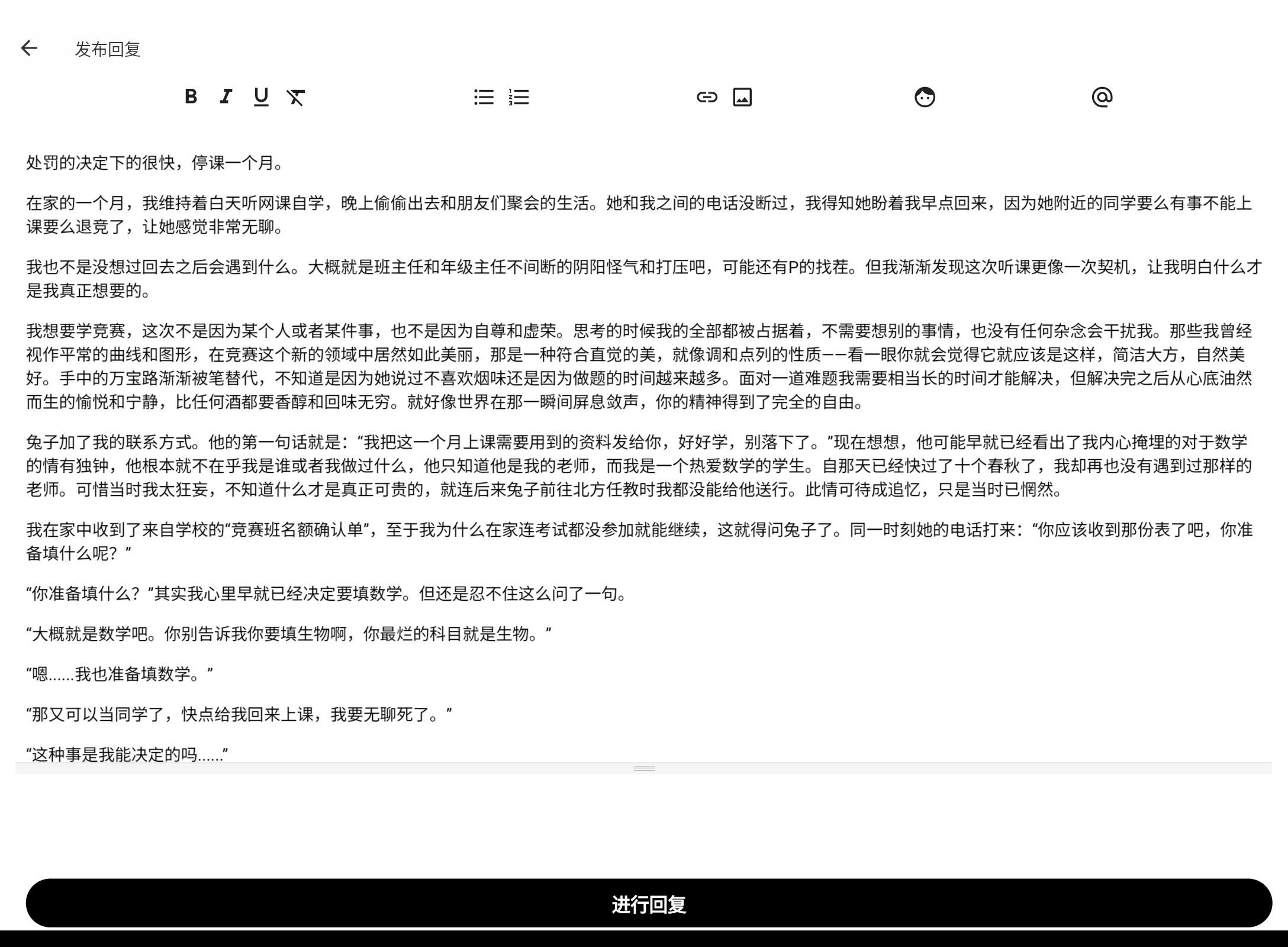Click the 进行回复 submit button
Viewport: 1288px width, 947px height.
click(649, 903)
